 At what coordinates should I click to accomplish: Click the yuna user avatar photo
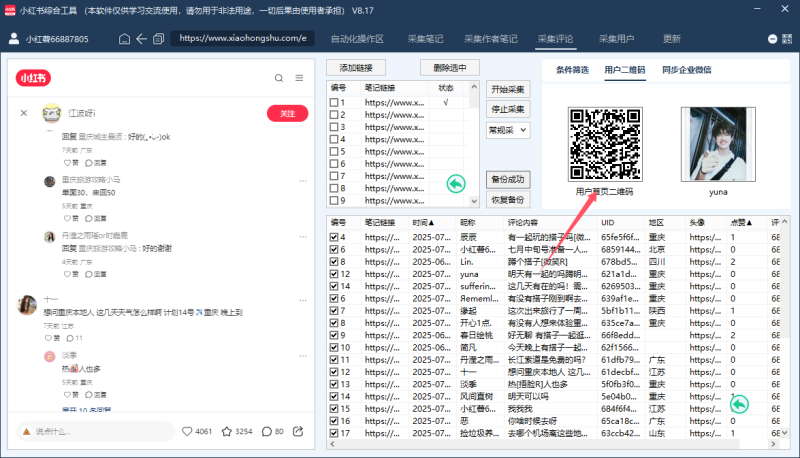point(718,144)
